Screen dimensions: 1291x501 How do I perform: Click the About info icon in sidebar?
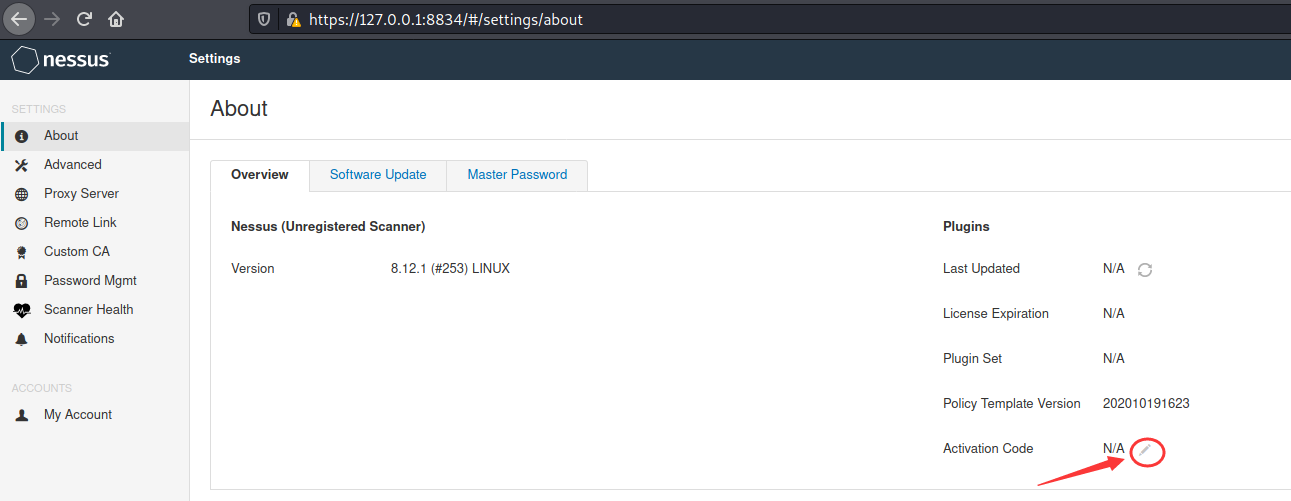22,136
